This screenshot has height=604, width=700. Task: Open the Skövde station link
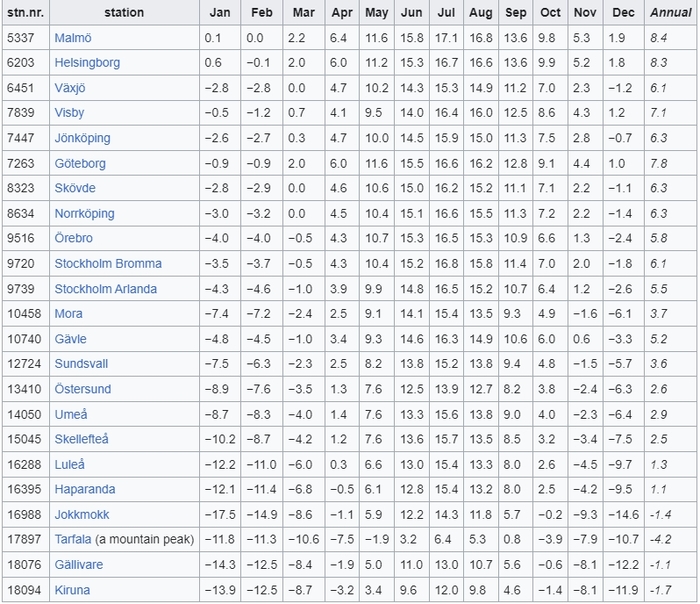coord(74,188)
